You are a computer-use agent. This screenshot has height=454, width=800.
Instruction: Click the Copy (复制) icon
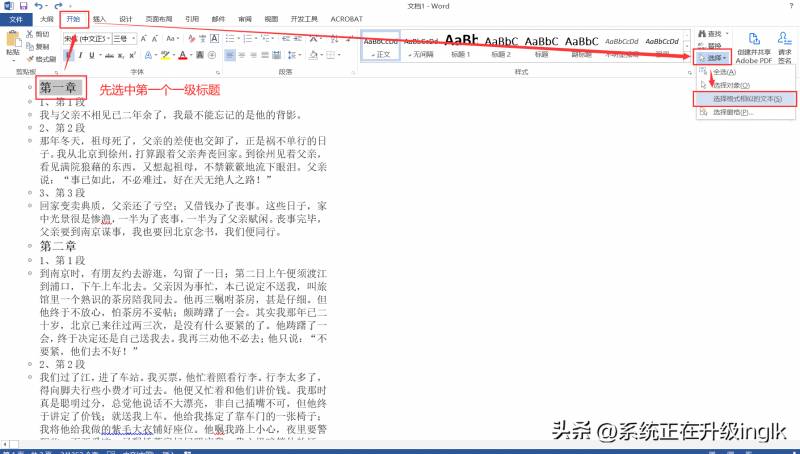30,46
